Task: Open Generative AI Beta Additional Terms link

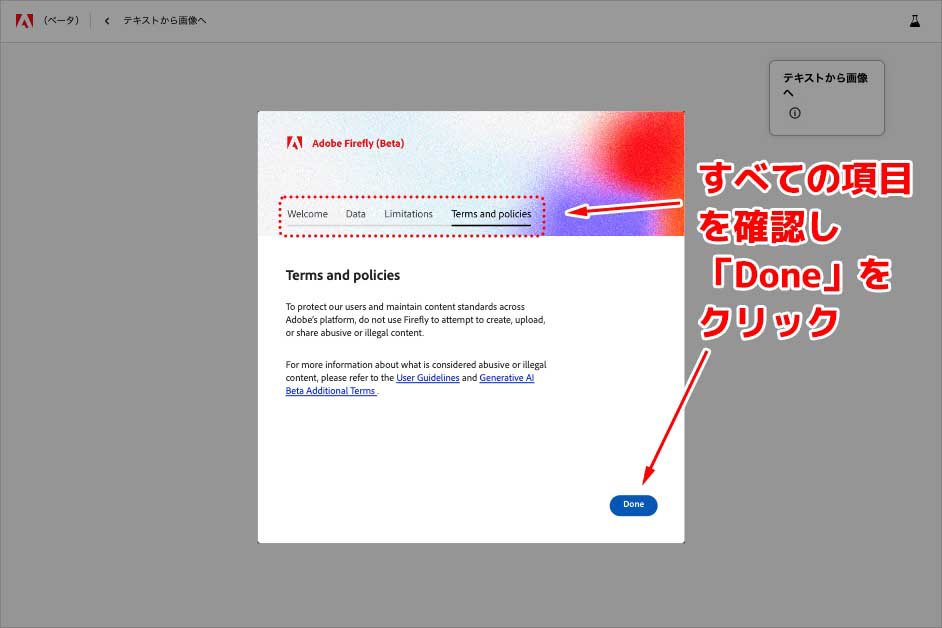Action: [506, 378]
